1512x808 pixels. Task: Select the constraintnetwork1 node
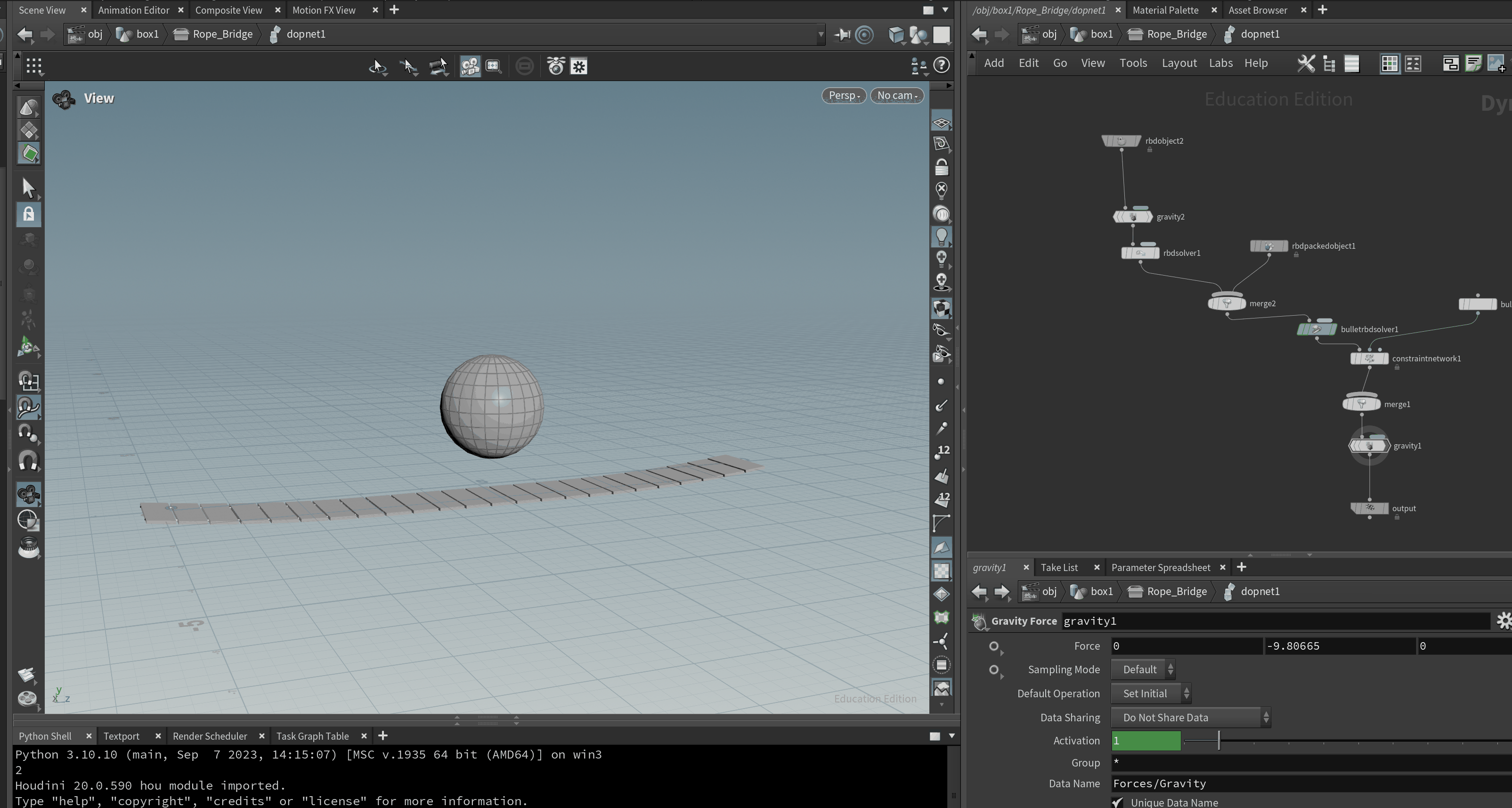(1369, 359)
